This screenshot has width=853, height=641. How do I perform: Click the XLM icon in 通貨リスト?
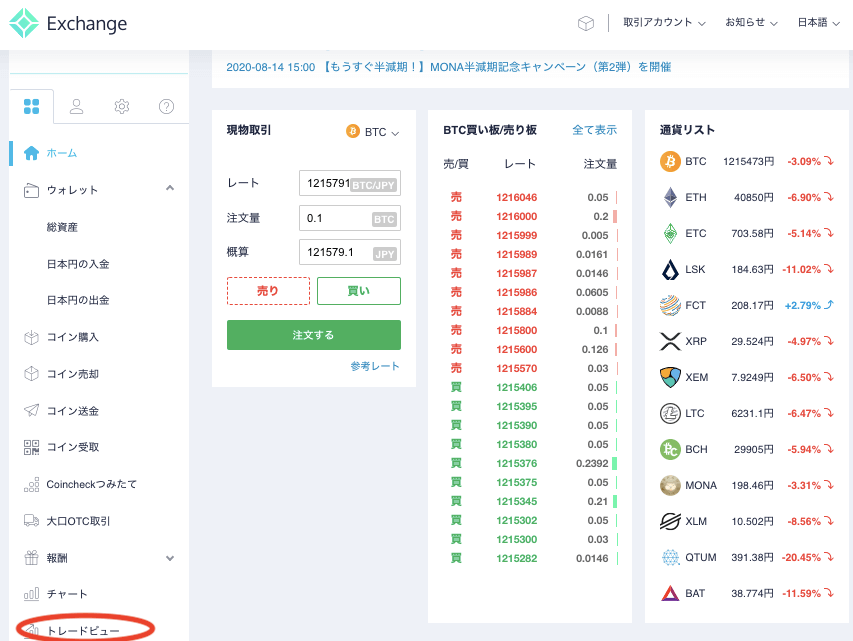670,521
